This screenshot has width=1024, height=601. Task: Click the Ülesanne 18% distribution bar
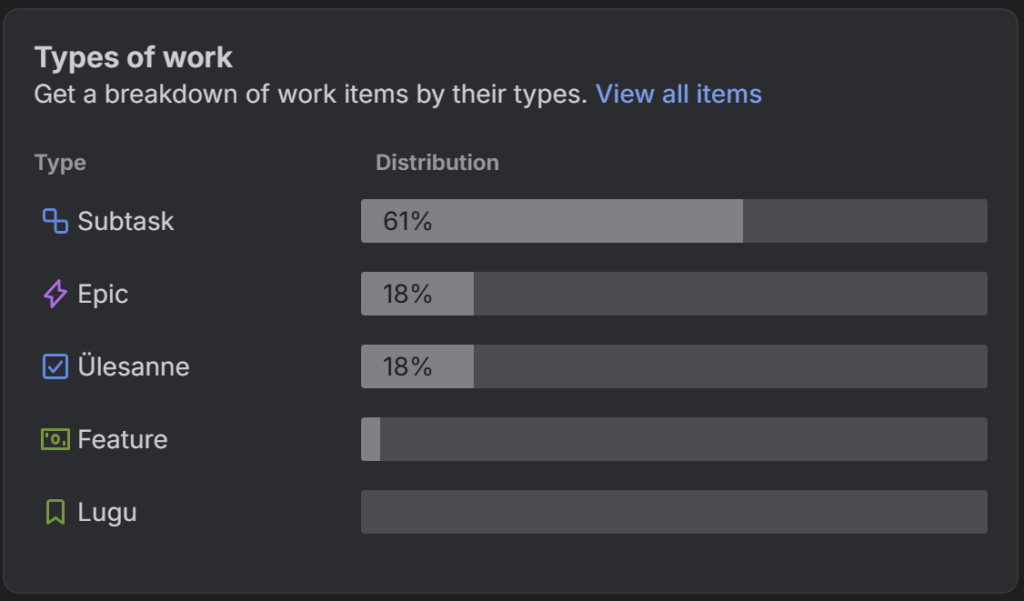point(673,367)
